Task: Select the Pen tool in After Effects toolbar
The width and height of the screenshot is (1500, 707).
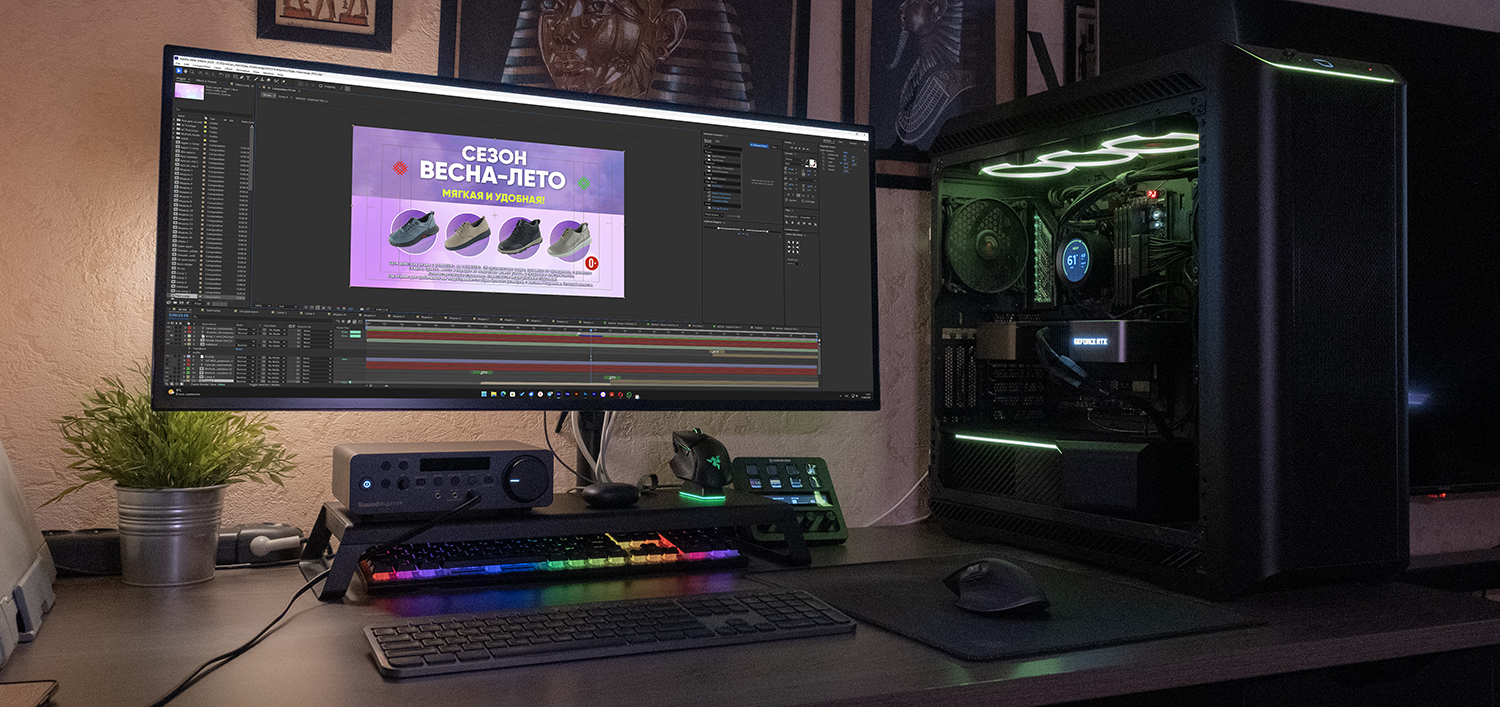Action: click(x=242, y=78)
